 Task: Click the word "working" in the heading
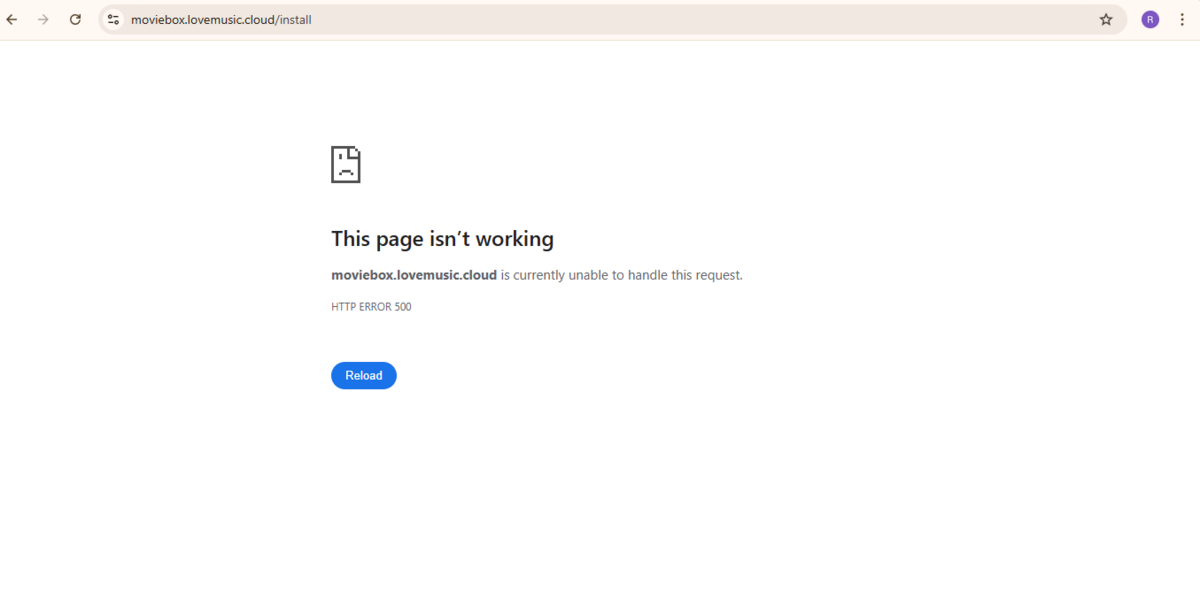[514, 239]
